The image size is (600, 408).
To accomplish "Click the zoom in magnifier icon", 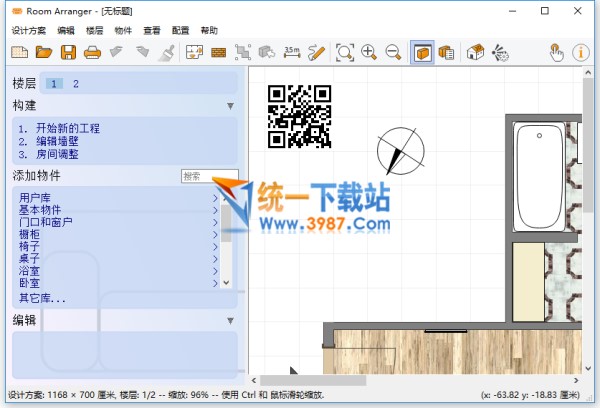I will pos(369,52).
